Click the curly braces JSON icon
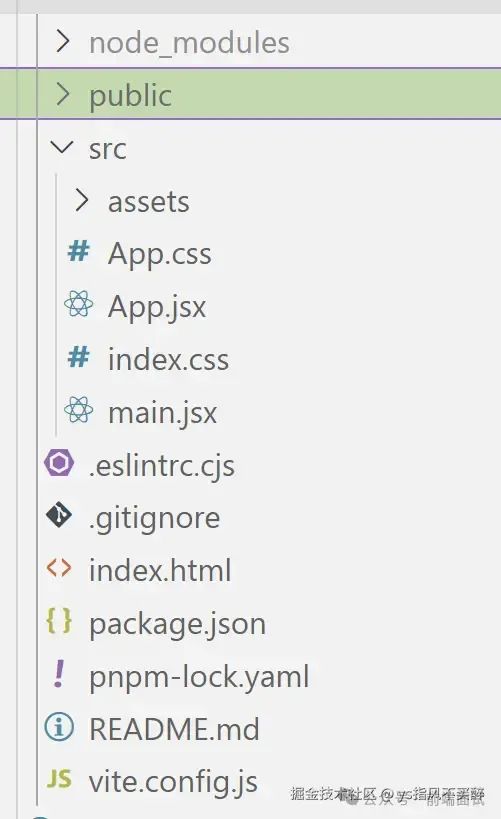This screenshot has height=819, width=501. pos(59,621)
